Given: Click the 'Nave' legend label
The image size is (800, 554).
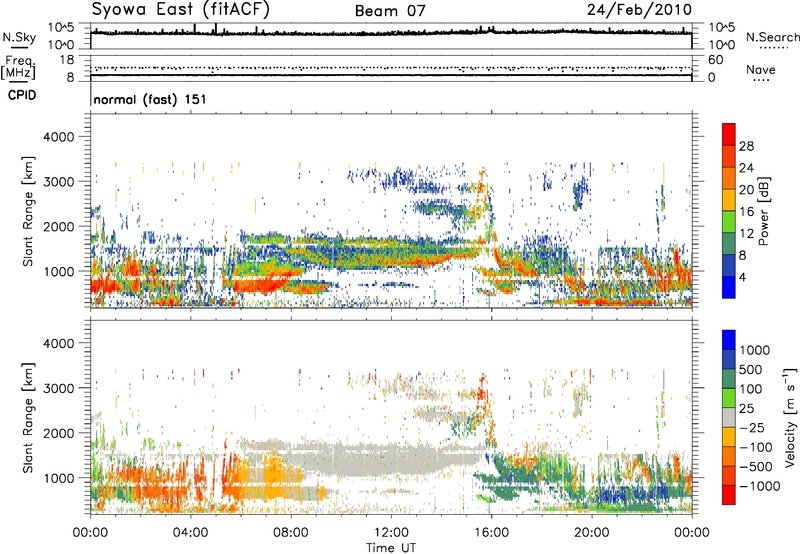Looking at the screenshot, I should [x=761, y=70].
